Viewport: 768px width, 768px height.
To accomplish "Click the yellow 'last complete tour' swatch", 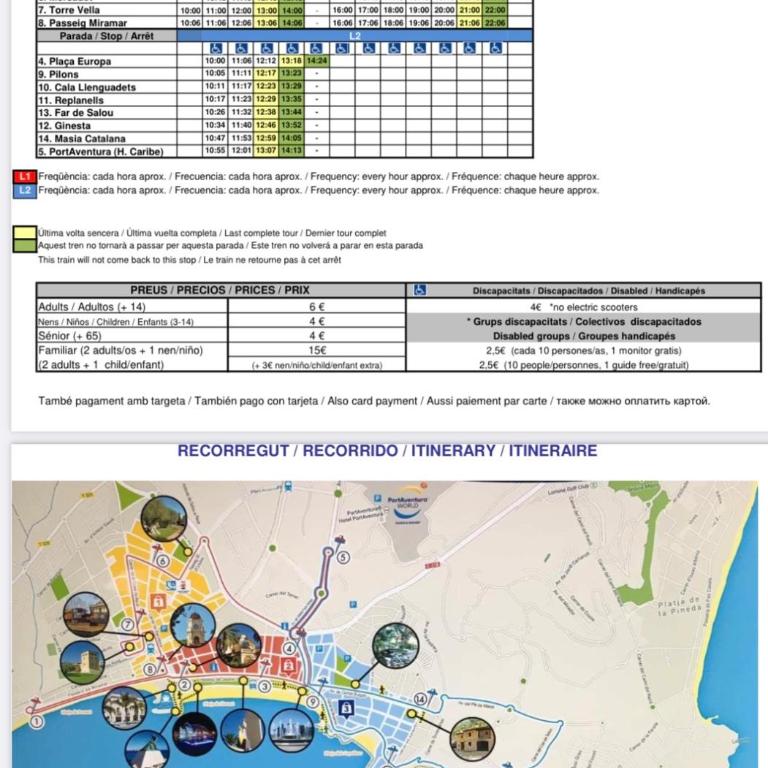I will (x=25, y=232).
